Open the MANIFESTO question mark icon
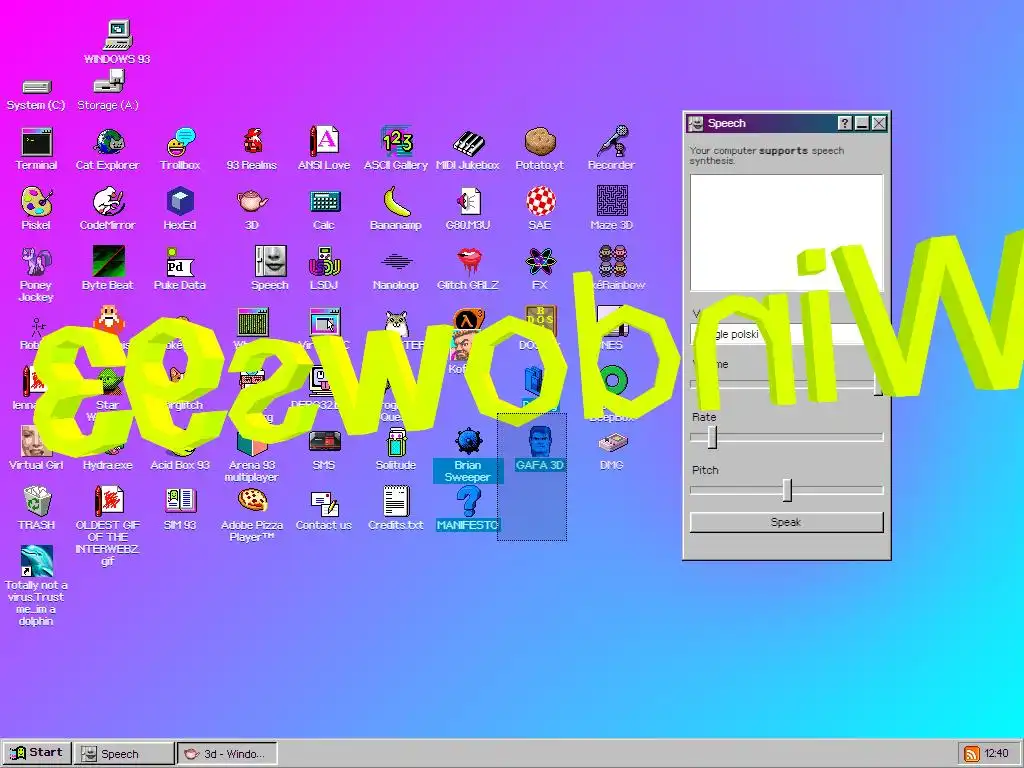The width and height of the screenshot is (1024, 768). (468, 508)
